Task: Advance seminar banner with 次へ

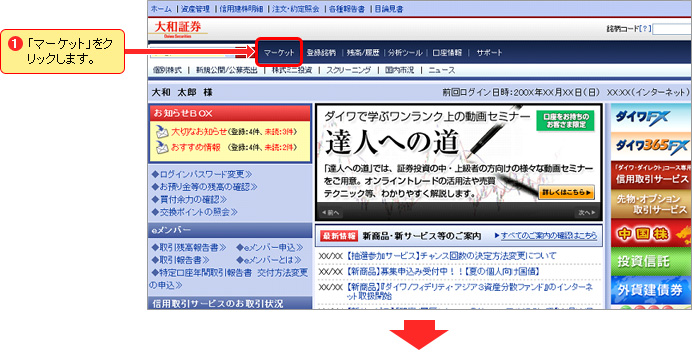Action: pyautogui.click(x=587, y=213)
